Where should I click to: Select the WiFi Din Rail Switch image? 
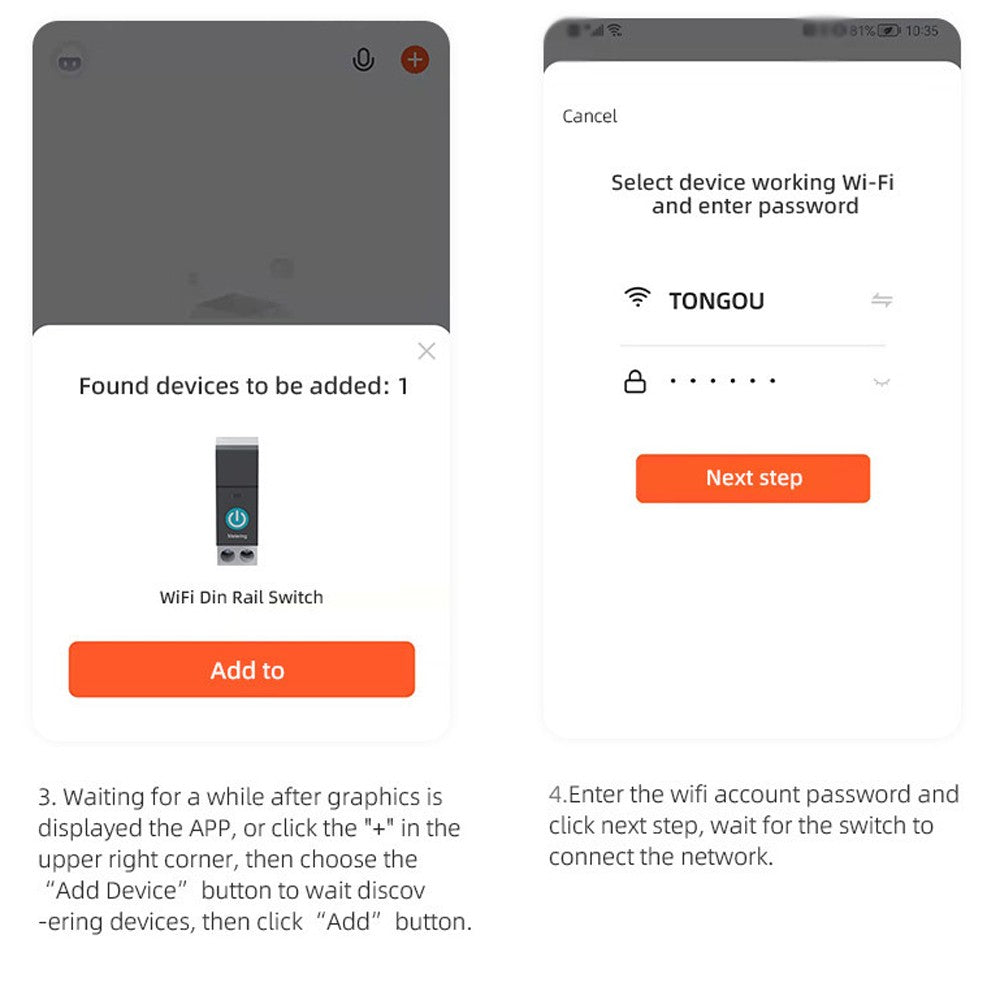[237, 501]
